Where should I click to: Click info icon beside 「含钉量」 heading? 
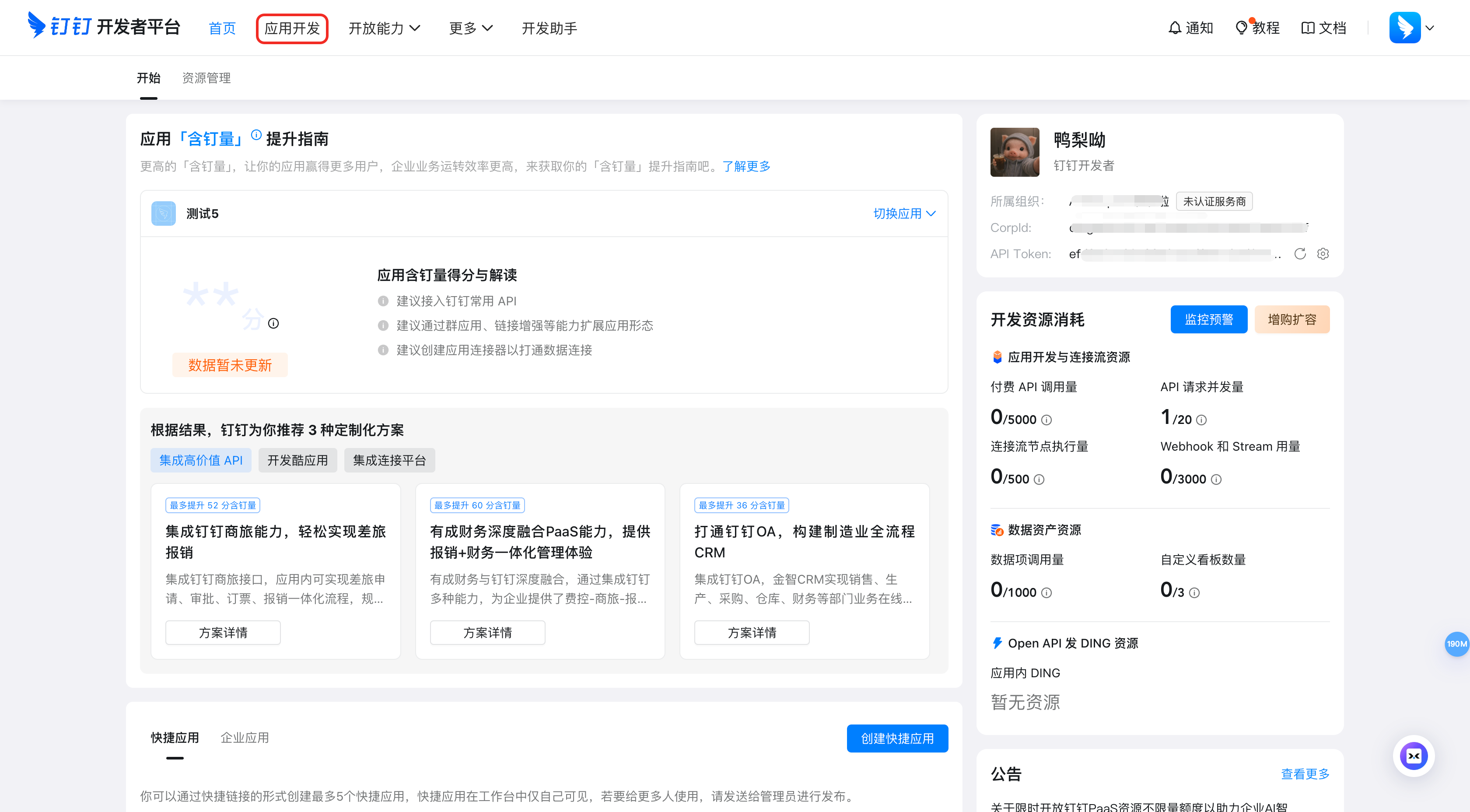coord(256,135)
